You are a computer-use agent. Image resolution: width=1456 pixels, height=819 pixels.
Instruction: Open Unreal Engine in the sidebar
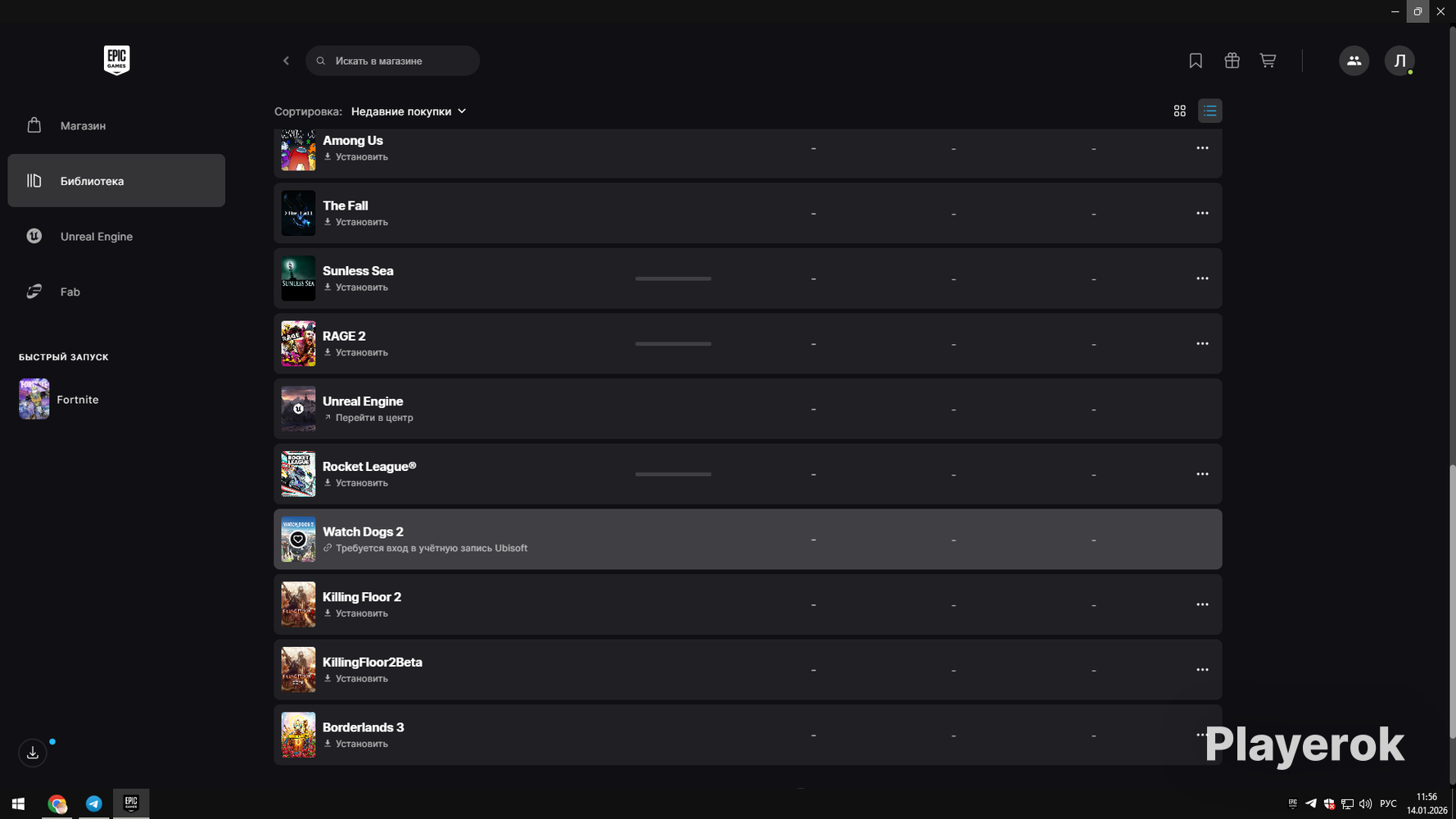116,236
